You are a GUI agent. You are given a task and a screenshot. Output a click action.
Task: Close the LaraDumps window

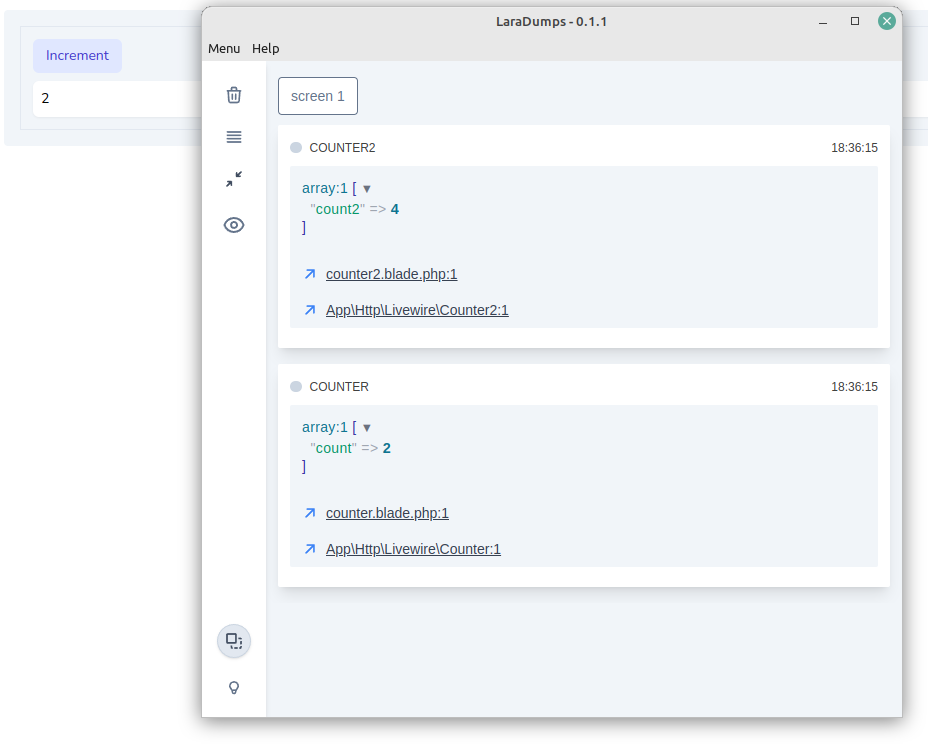tap(887, 21)
